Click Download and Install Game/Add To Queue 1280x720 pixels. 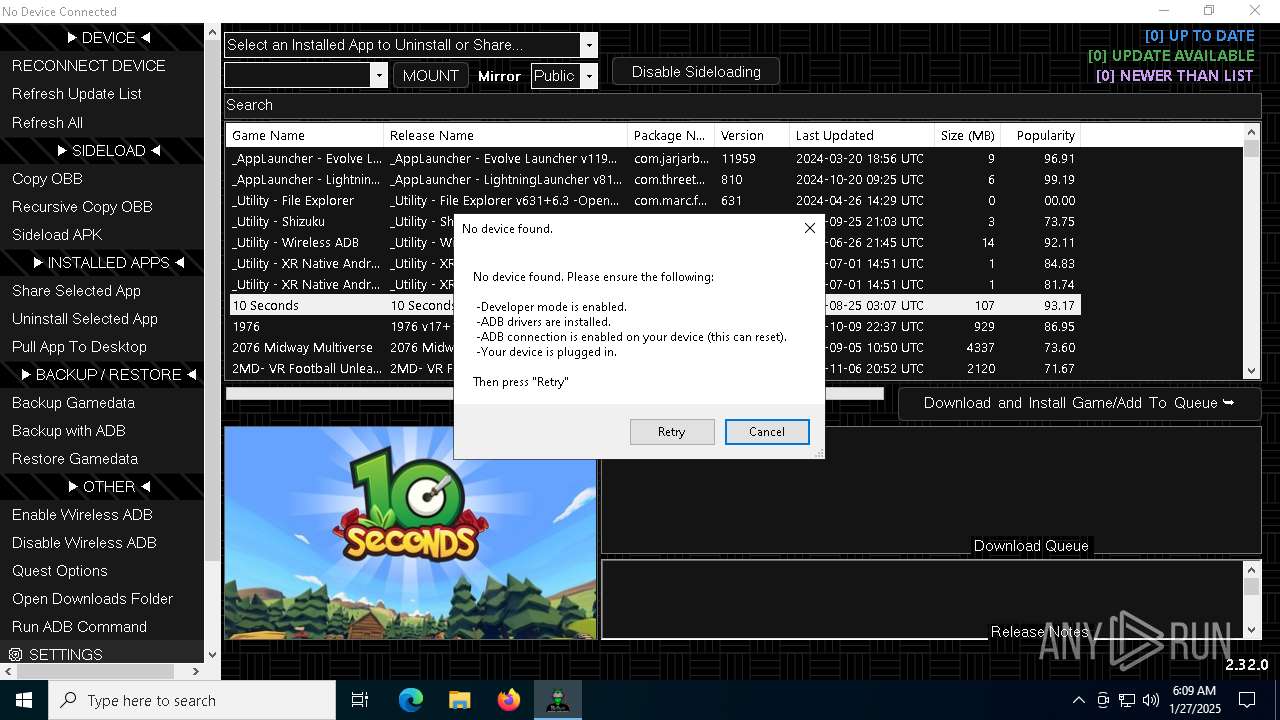[x=1079, y=403]
